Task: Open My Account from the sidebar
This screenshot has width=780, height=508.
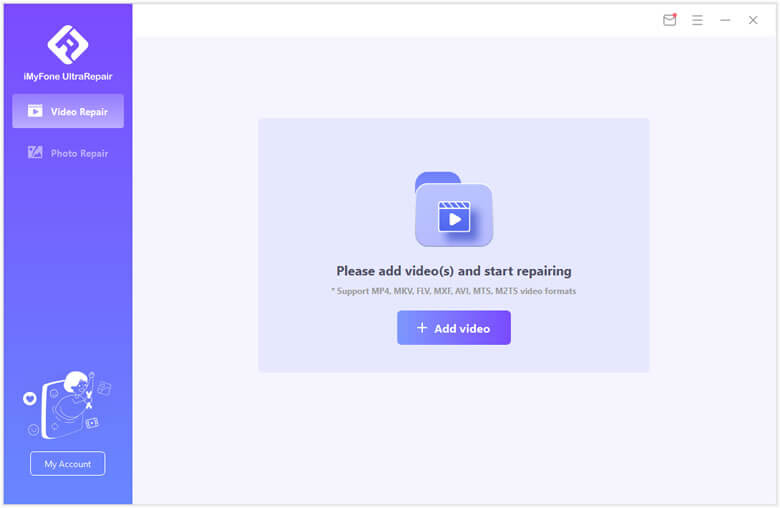Action: pyautogui.click(x=68, y=464)
